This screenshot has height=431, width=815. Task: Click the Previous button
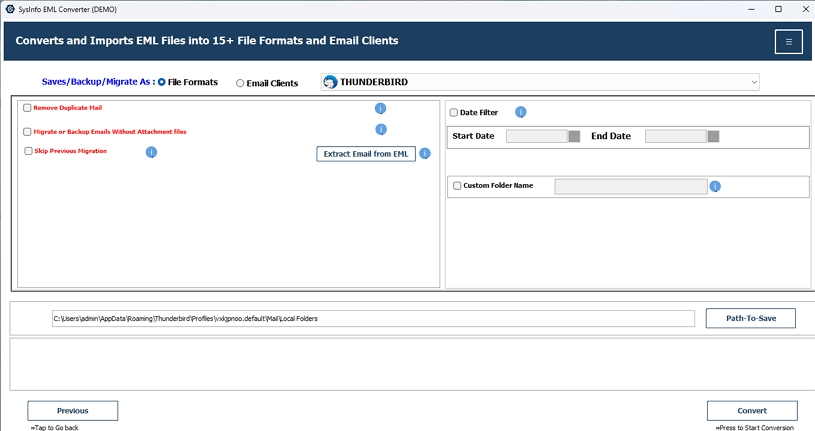[x=73, y=411]
